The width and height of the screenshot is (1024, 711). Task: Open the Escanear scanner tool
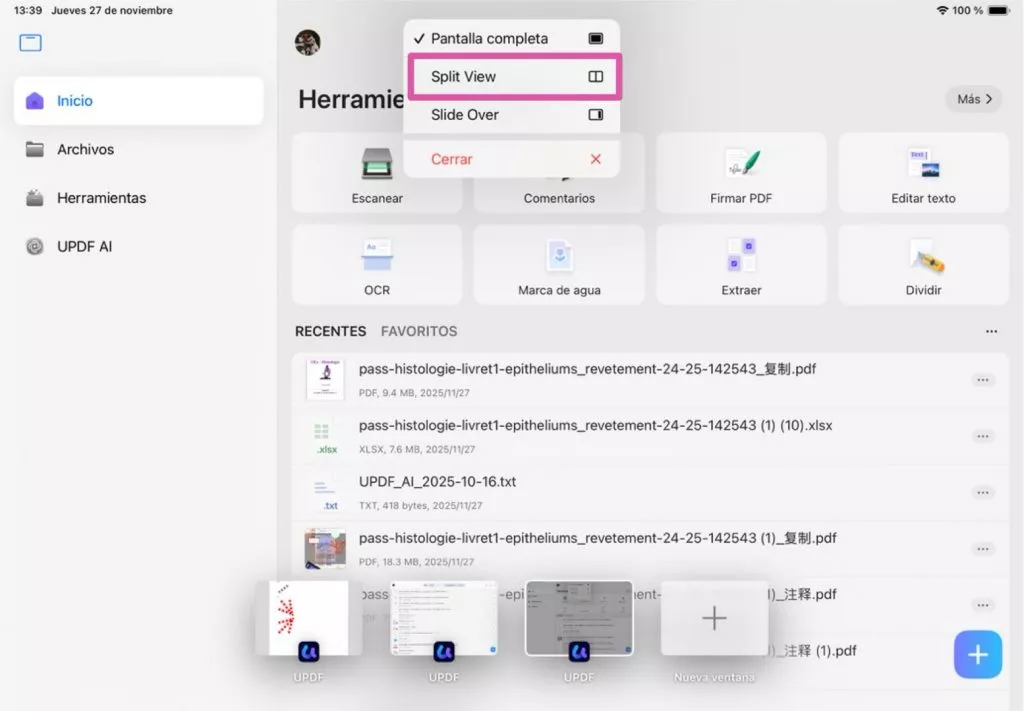377,173
